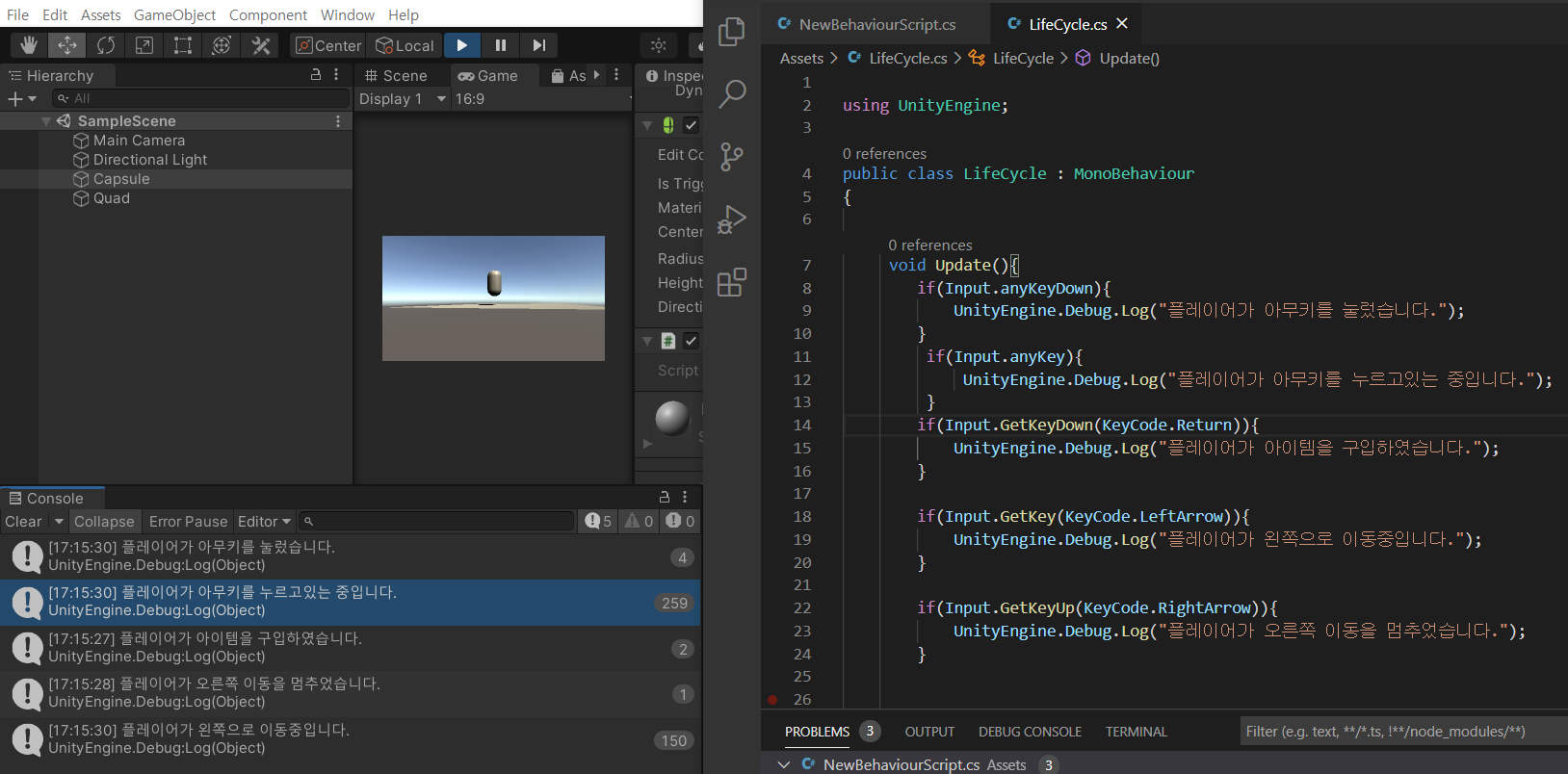Toggle pivot mode Center button
Viewport: 1568px width, 774px height.
pos(328,45)
